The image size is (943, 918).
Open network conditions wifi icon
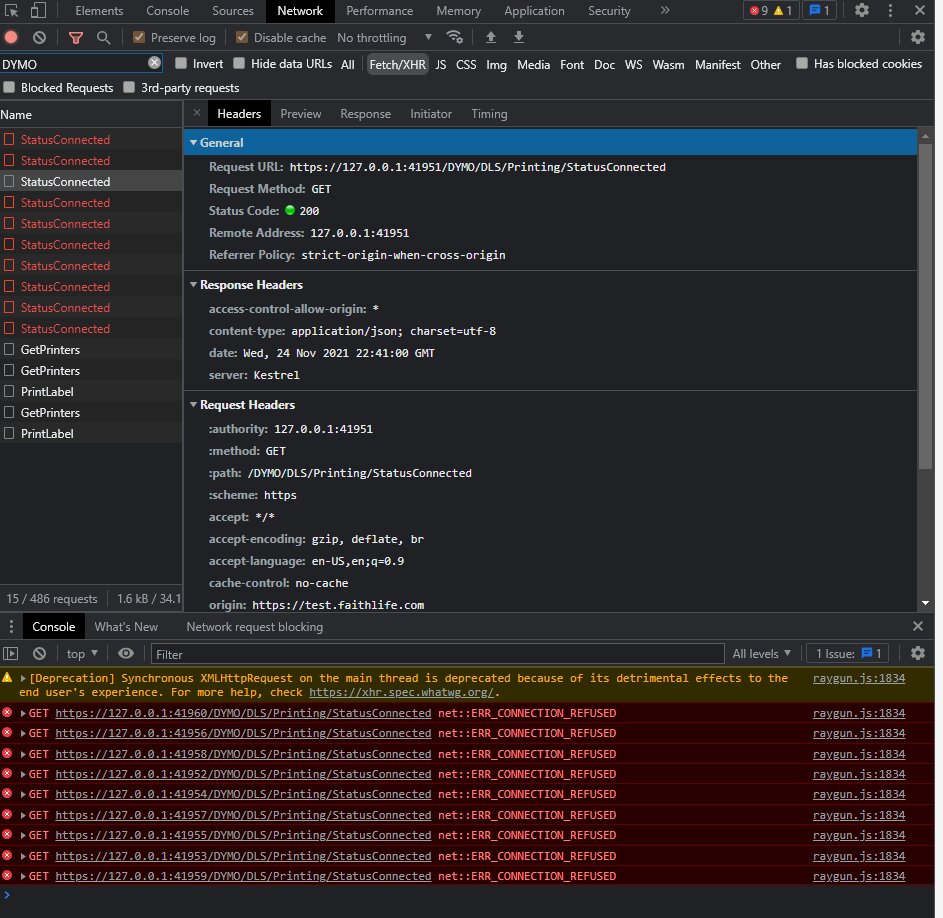click(x=455, y=37)
